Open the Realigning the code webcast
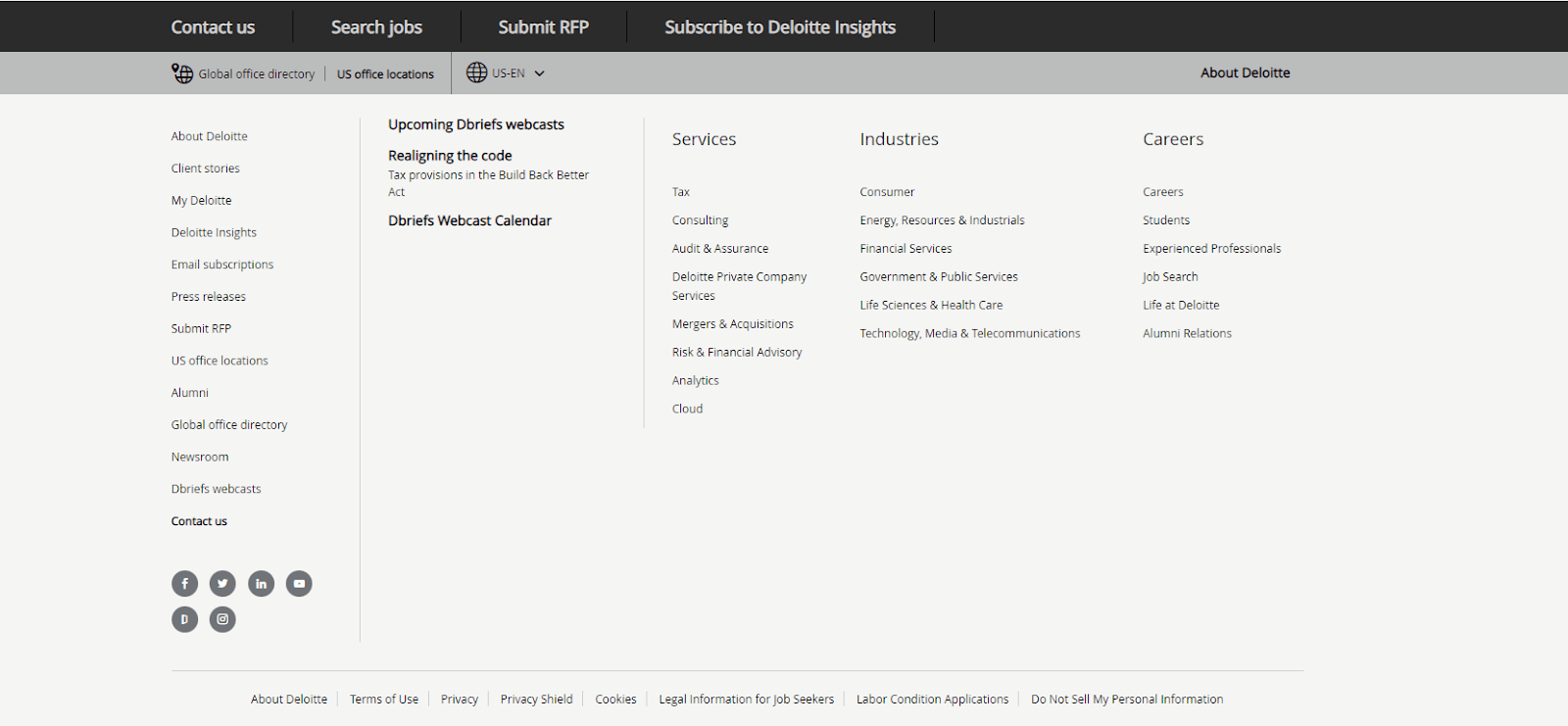 (450, 156)
